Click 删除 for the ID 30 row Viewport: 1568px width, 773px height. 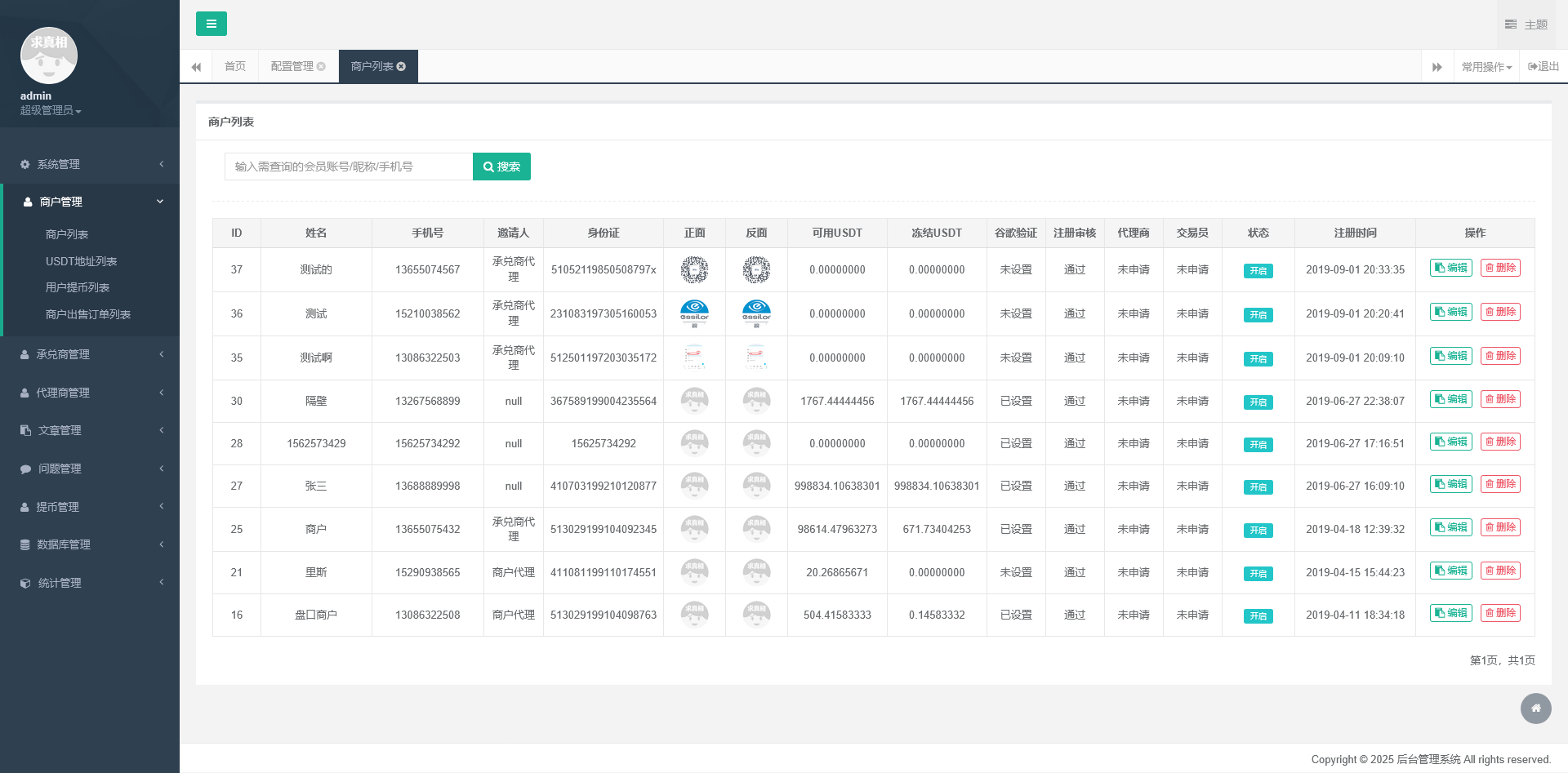pos(1500,399)
